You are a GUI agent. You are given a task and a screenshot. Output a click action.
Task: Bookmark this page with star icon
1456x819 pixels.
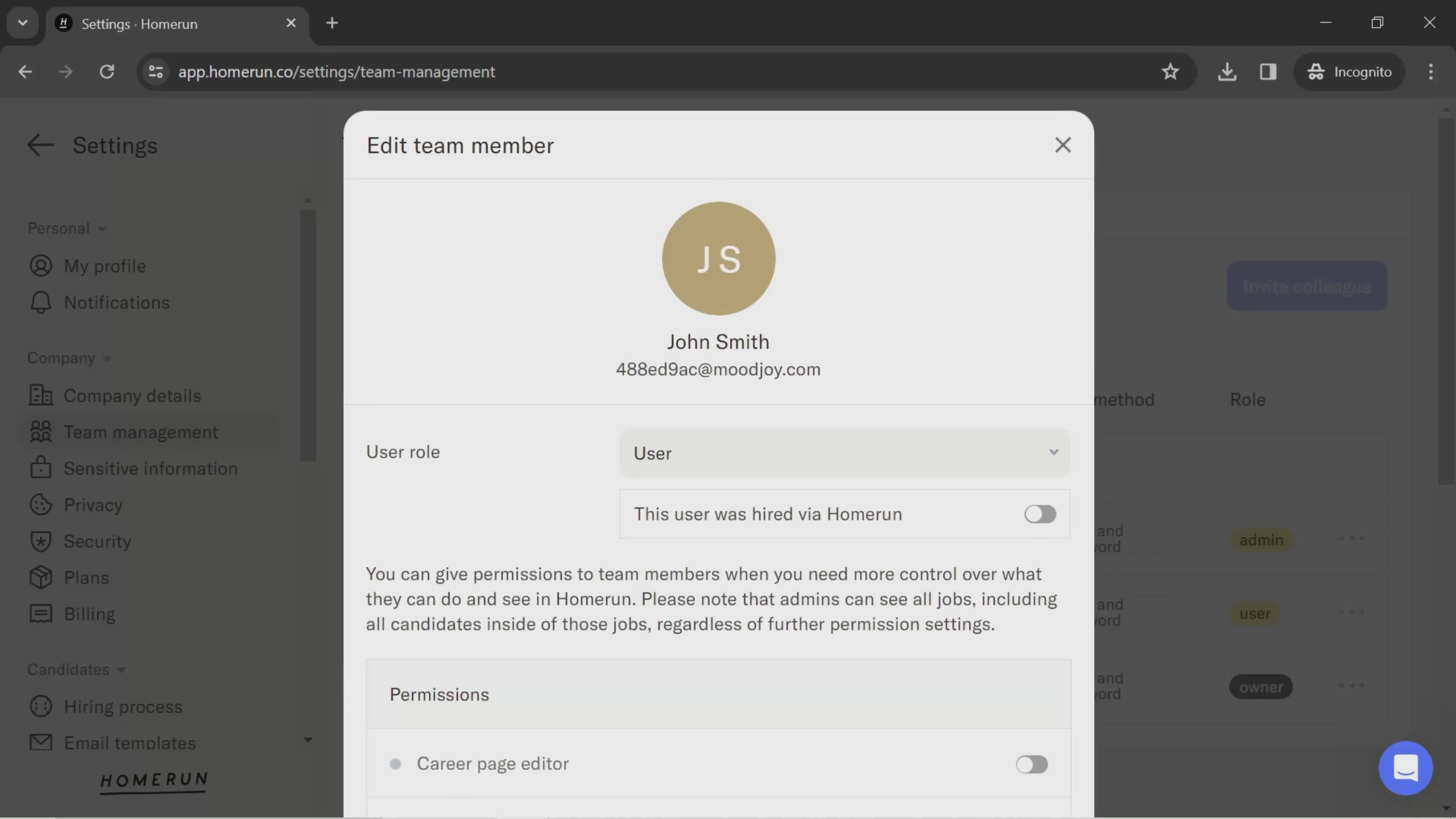[x=1170, y=72]
